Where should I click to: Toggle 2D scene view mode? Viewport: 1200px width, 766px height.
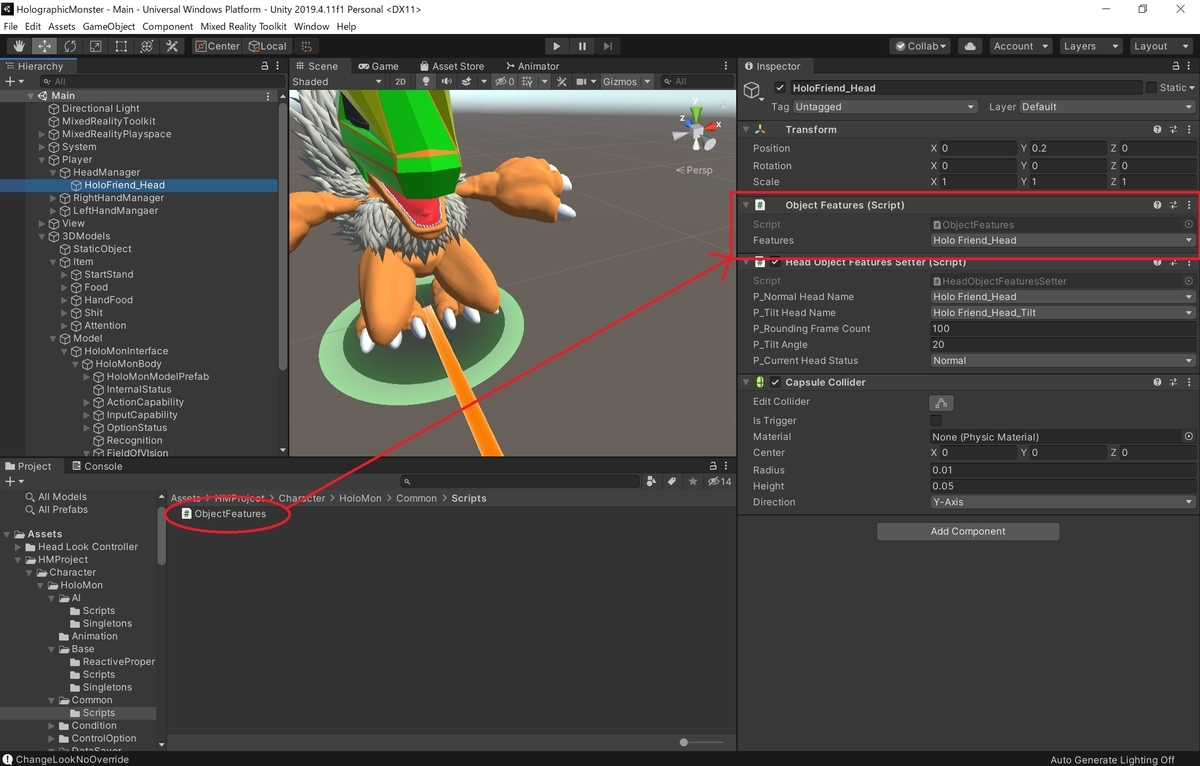click(x=400, y=82)
